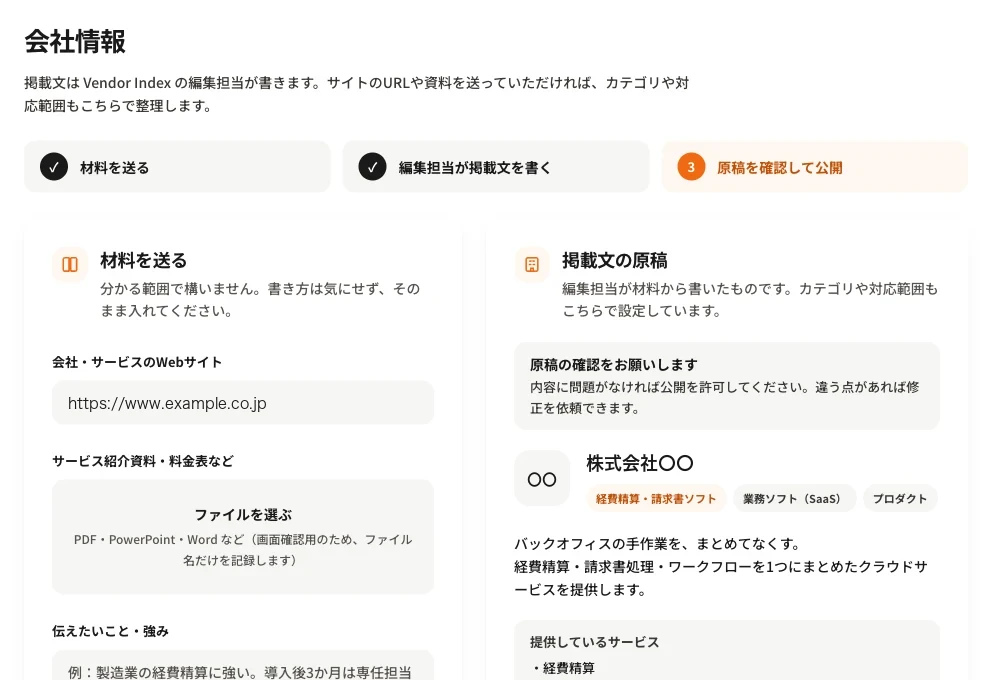
Task: Click the document icon next to 掲載文の原稿
Action: tap(532, 264)
